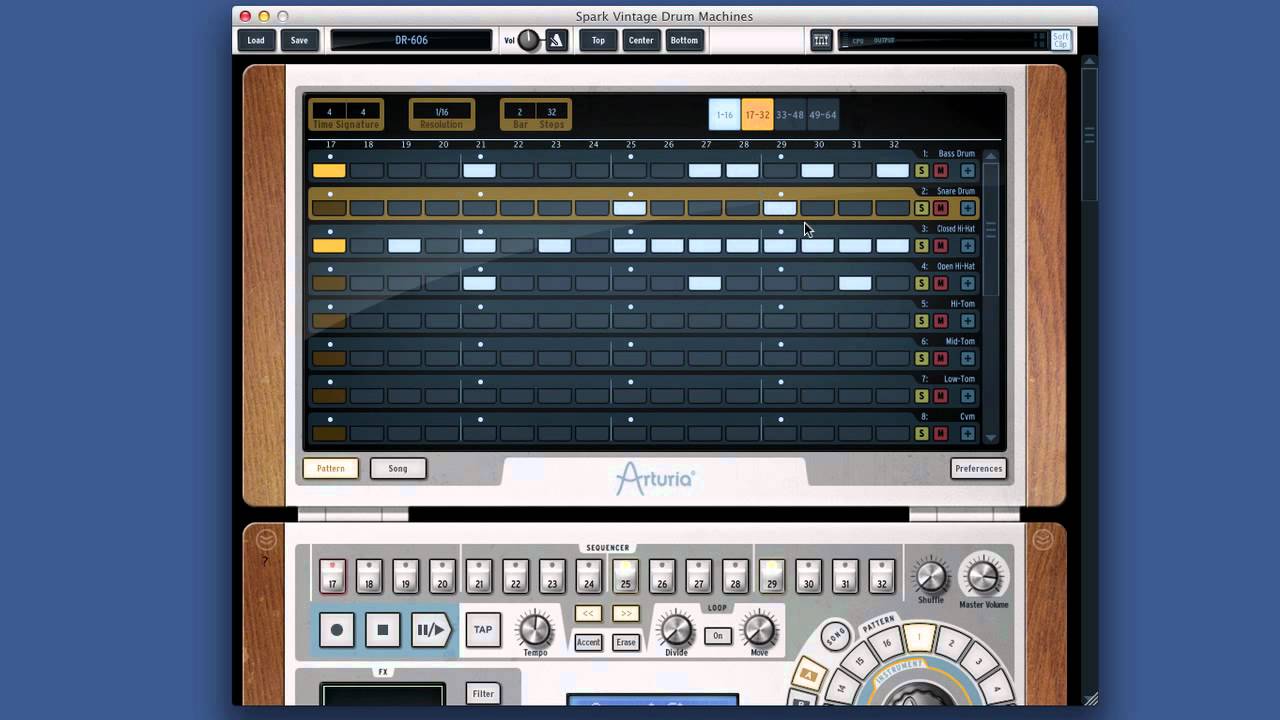Open Preferences
Screen dimensions: 1280x720
click(x=978, y=468)
